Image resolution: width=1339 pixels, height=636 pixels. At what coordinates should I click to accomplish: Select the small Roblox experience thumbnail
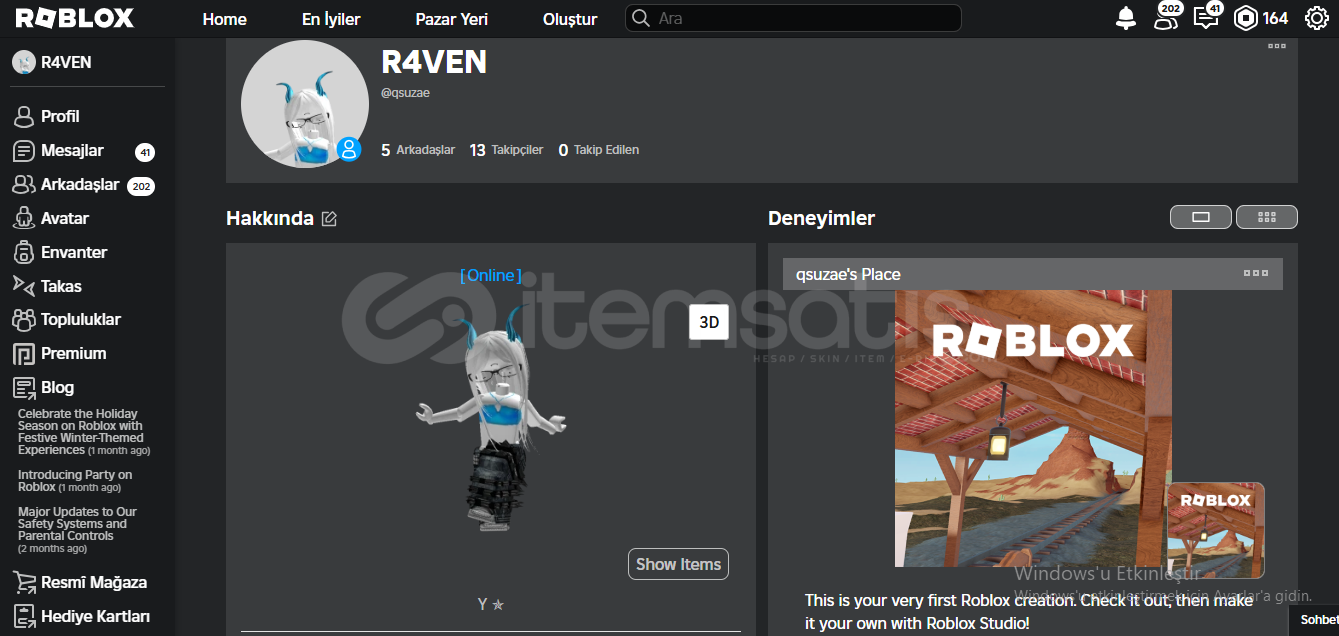point(1216,530)
